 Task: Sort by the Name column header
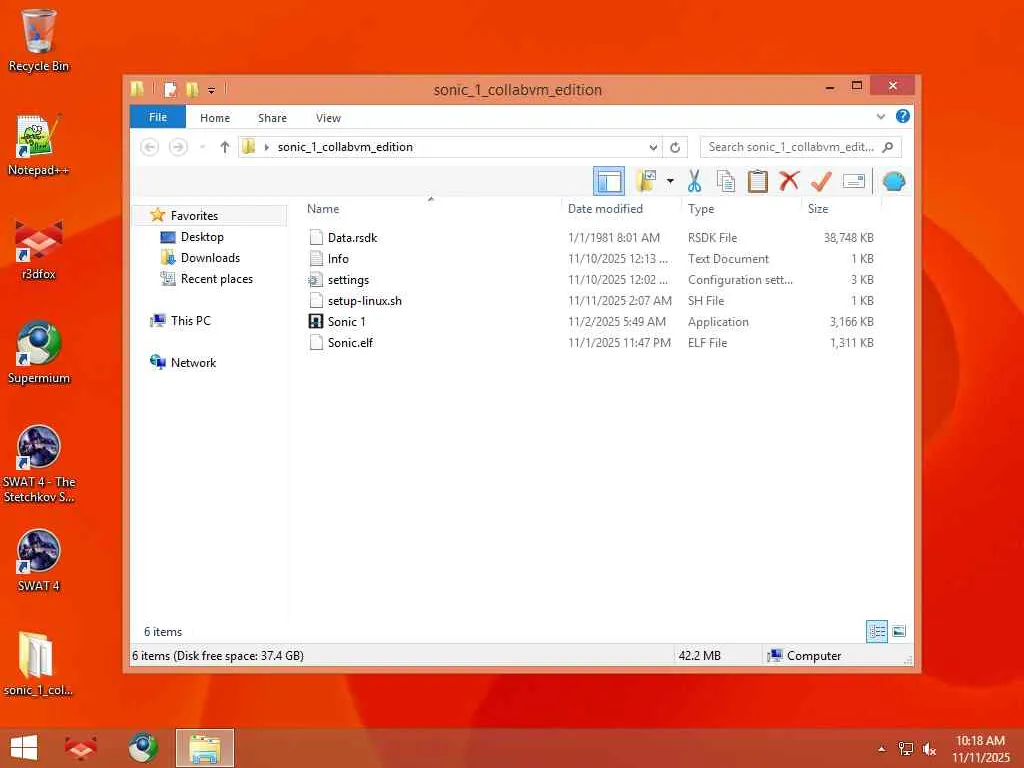click(323, 208)
